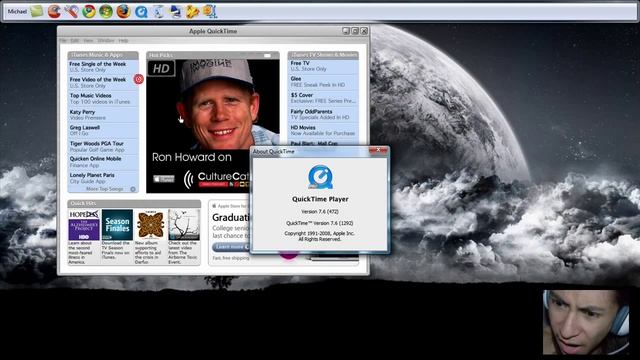640x360 pixels.
Task: Open the green Windows orb icon
Action: (x=106, y=11)
